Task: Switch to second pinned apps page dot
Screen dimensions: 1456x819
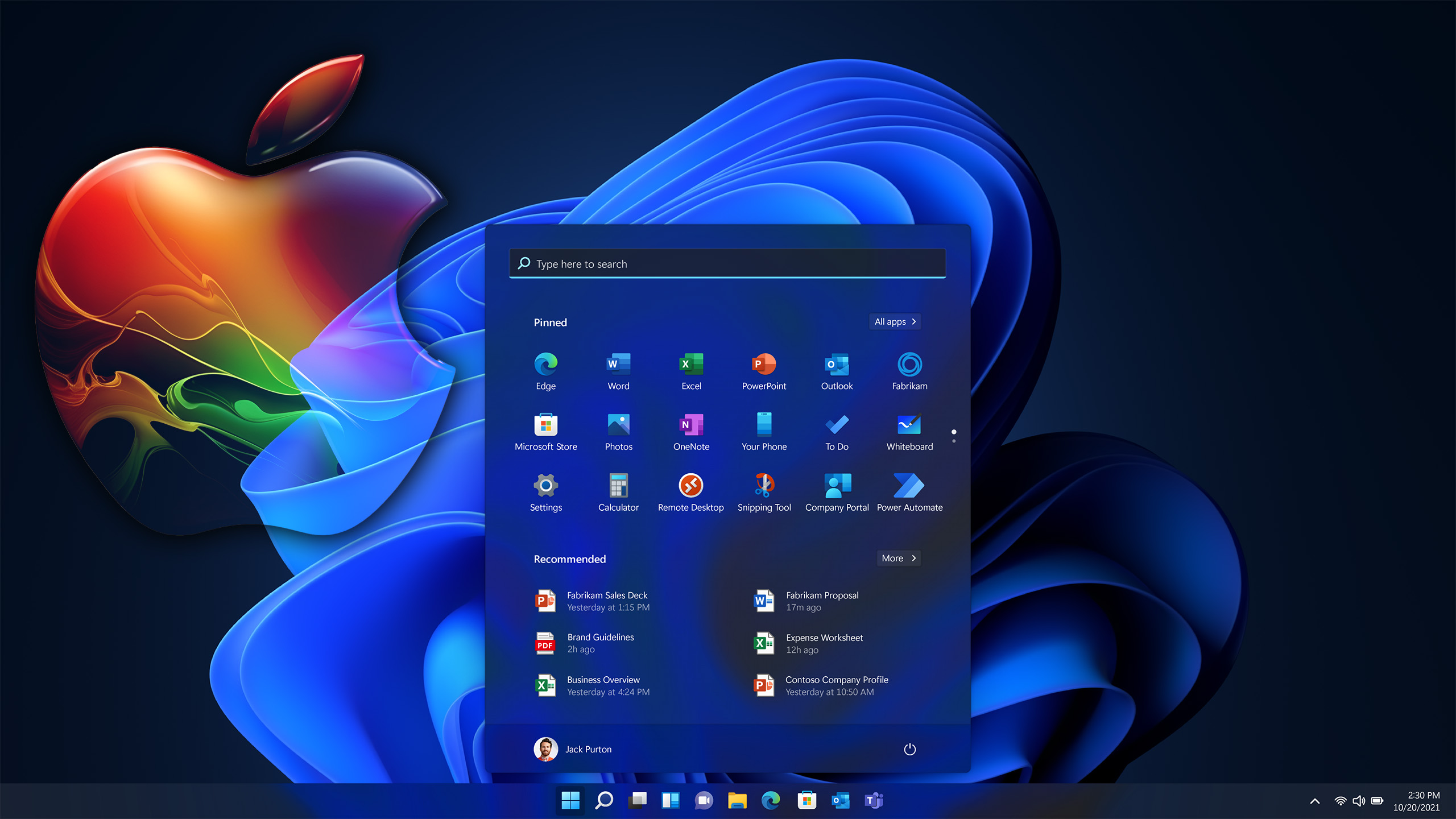Action: coord(954,441)
